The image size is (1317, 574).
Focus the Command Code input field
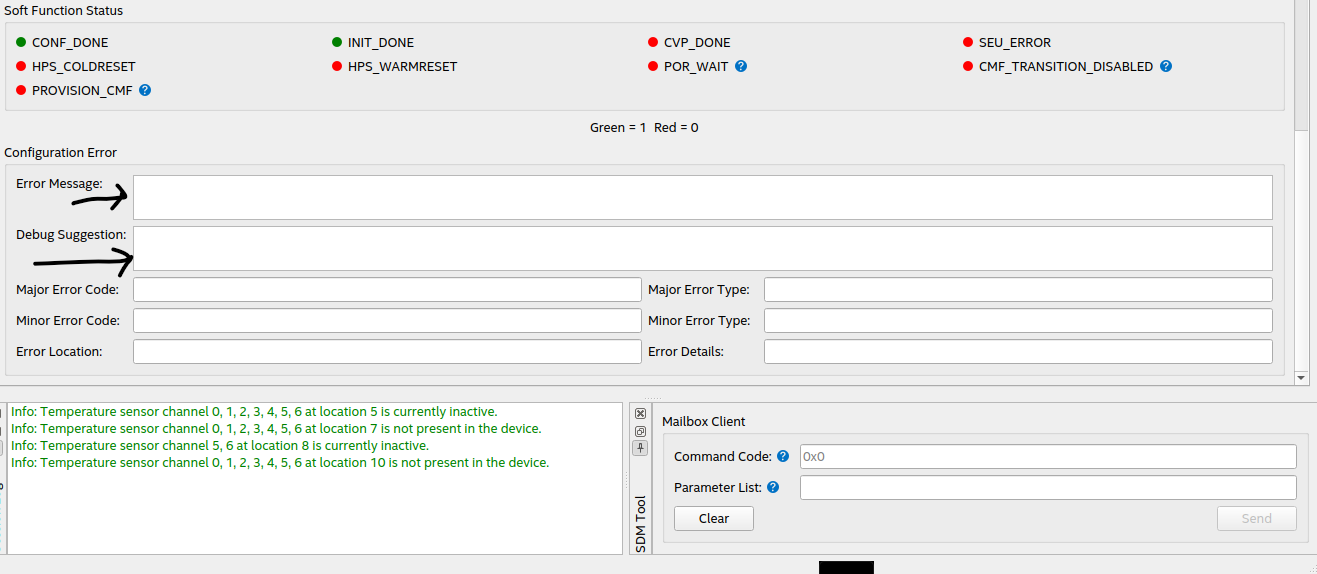tap(1047, 457)
